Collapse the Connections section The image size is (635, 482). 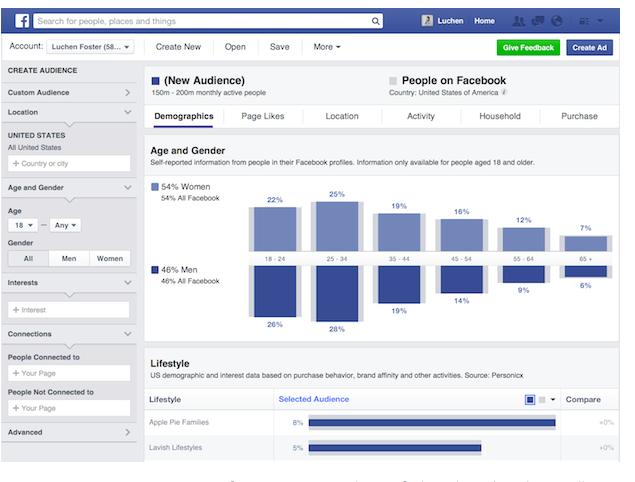pos(69,334)
